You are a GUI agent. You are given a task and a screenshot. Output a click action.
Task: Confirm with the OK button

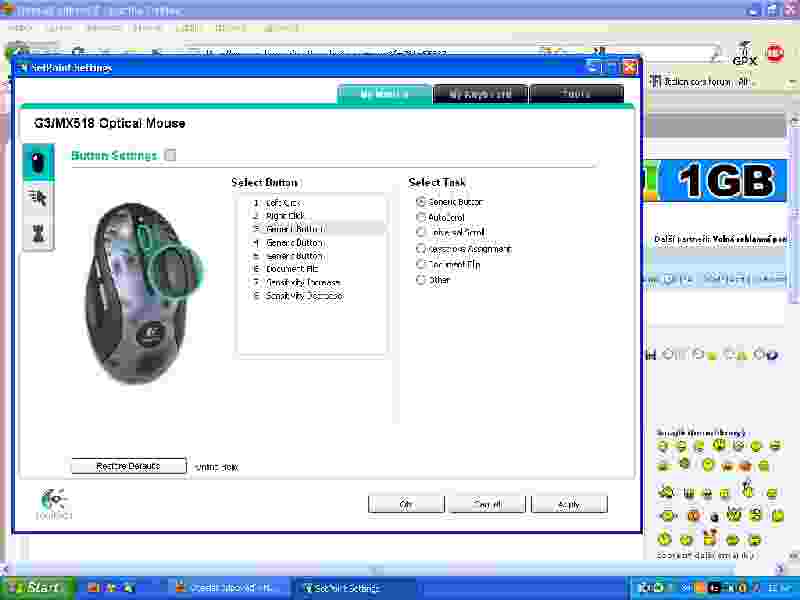coord(406,504)
